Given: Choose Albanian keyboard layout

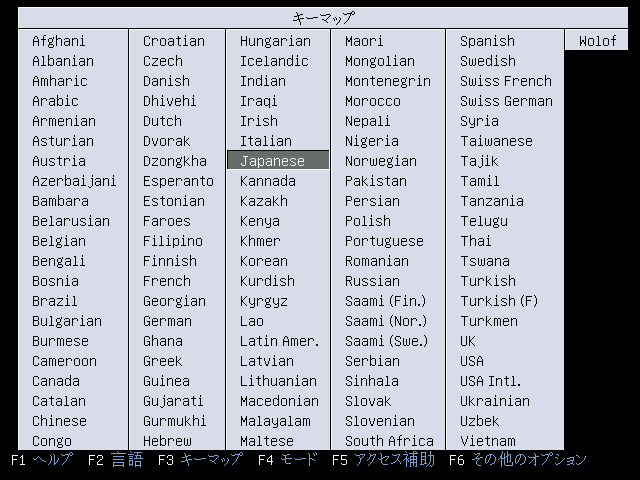Looking at the screenshot, I should pos(63,61).
